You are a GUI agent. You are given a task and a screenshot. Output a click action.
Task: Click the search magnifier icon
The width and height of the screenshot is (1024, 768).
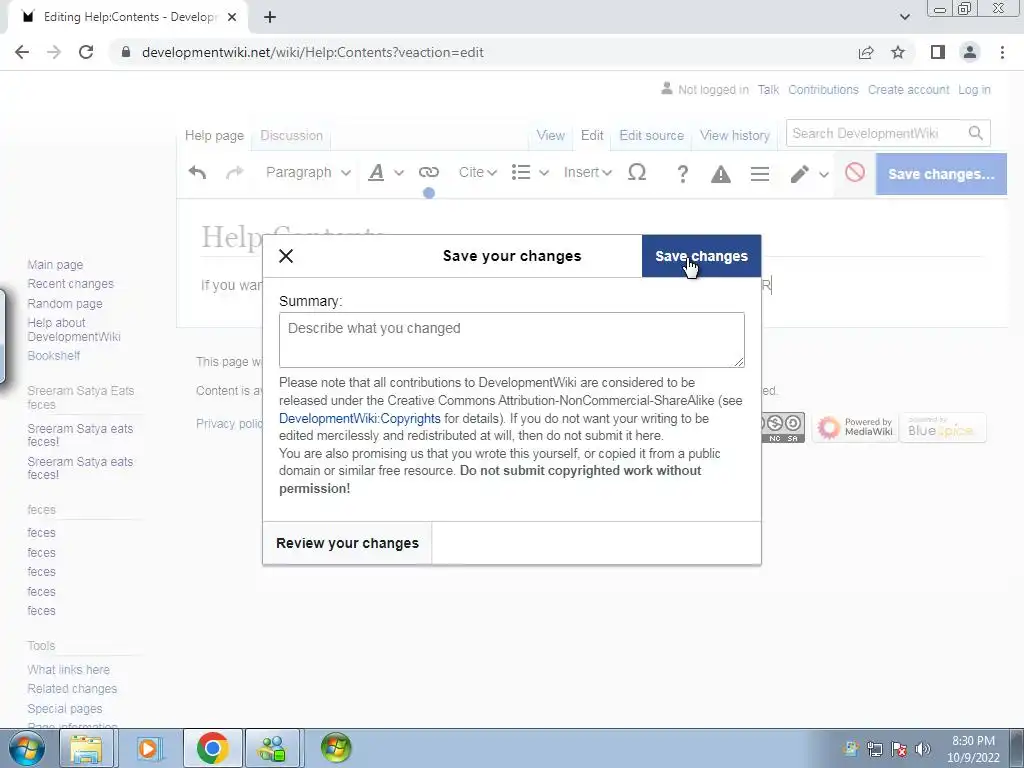(x=976, y=133)
